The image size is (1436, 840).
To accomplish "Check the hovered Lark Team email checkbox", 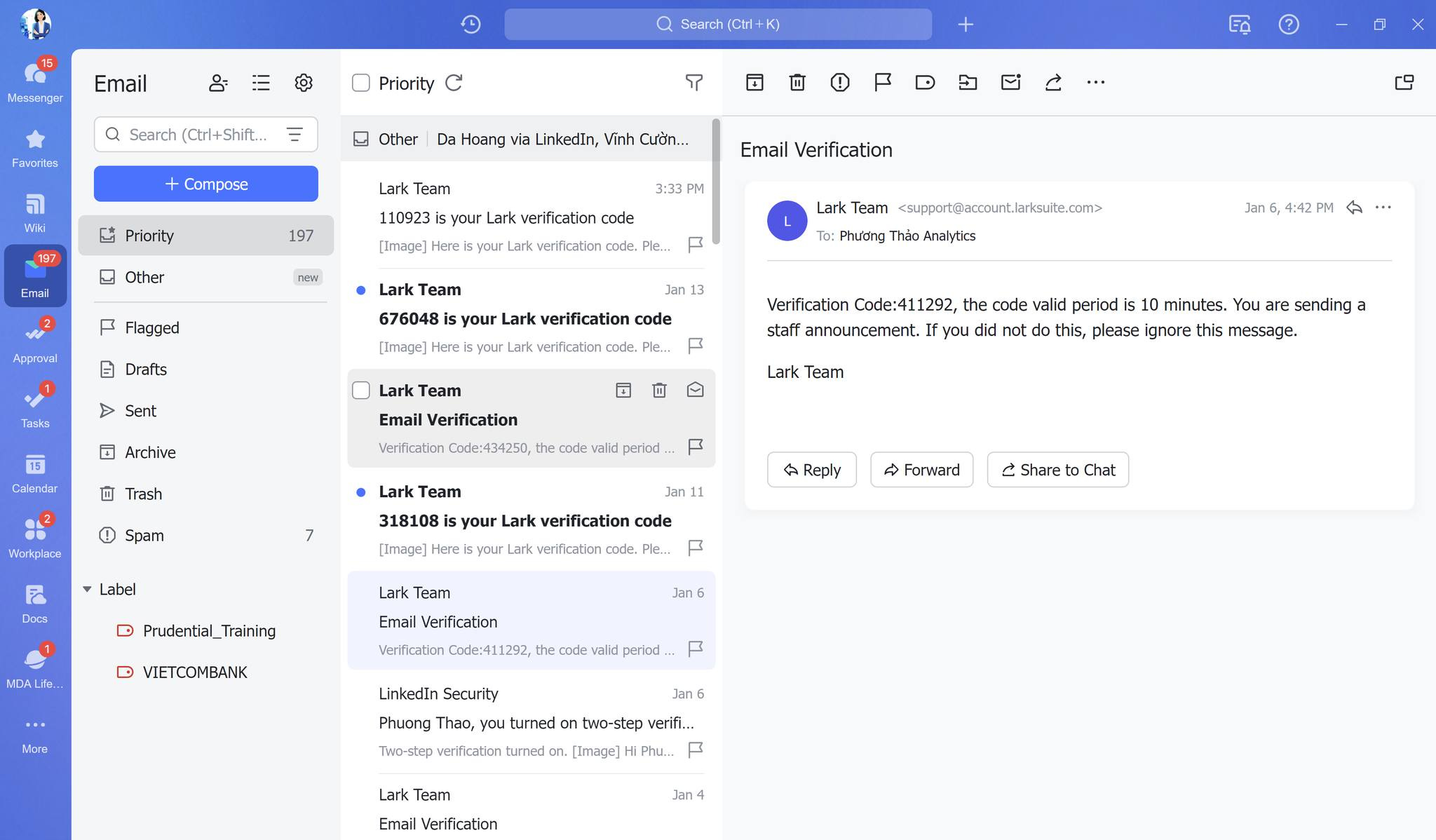I will pos(361,391).
